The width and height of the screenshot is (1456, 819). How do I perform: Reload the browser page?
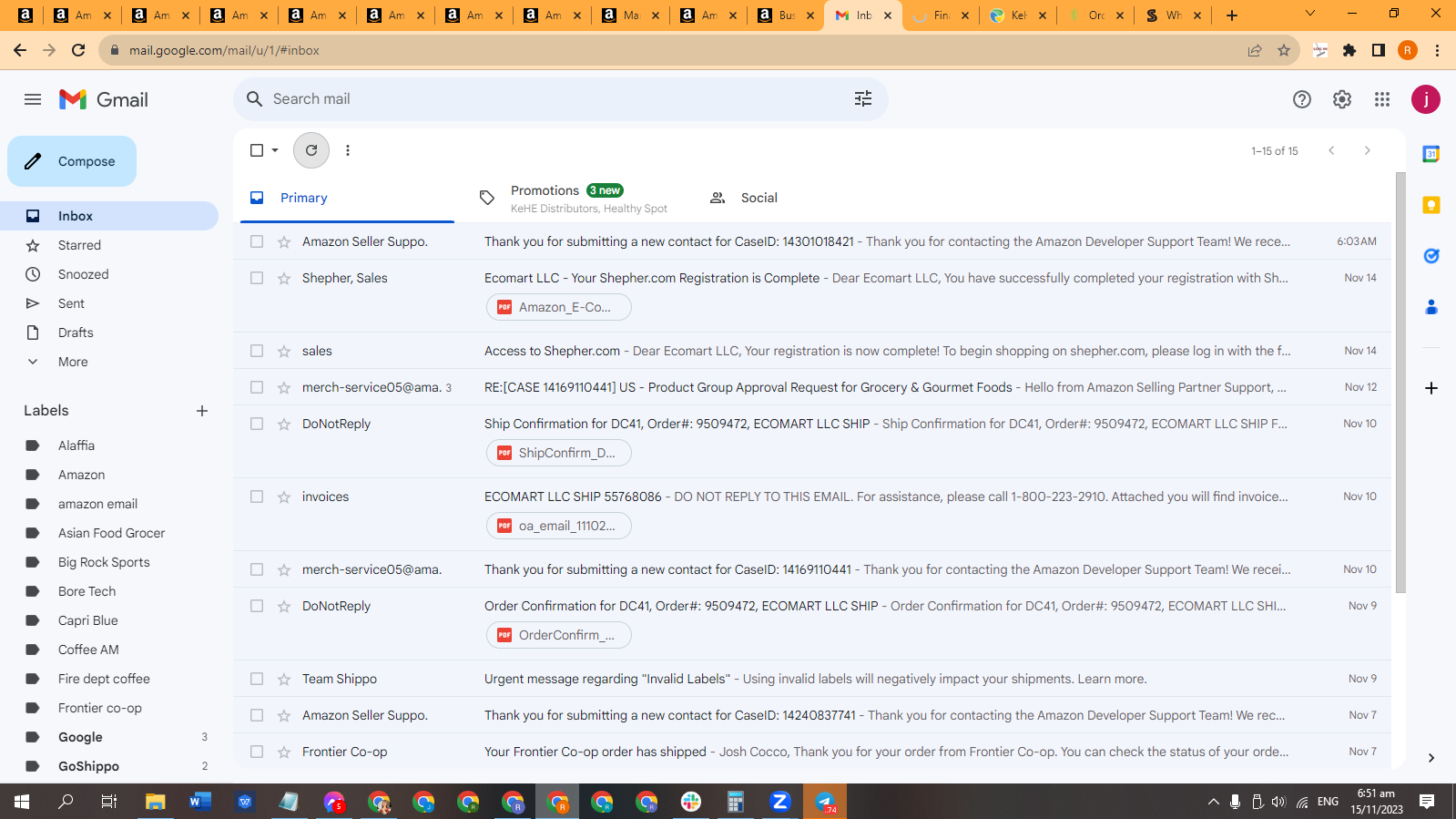[x=78, y=50]
